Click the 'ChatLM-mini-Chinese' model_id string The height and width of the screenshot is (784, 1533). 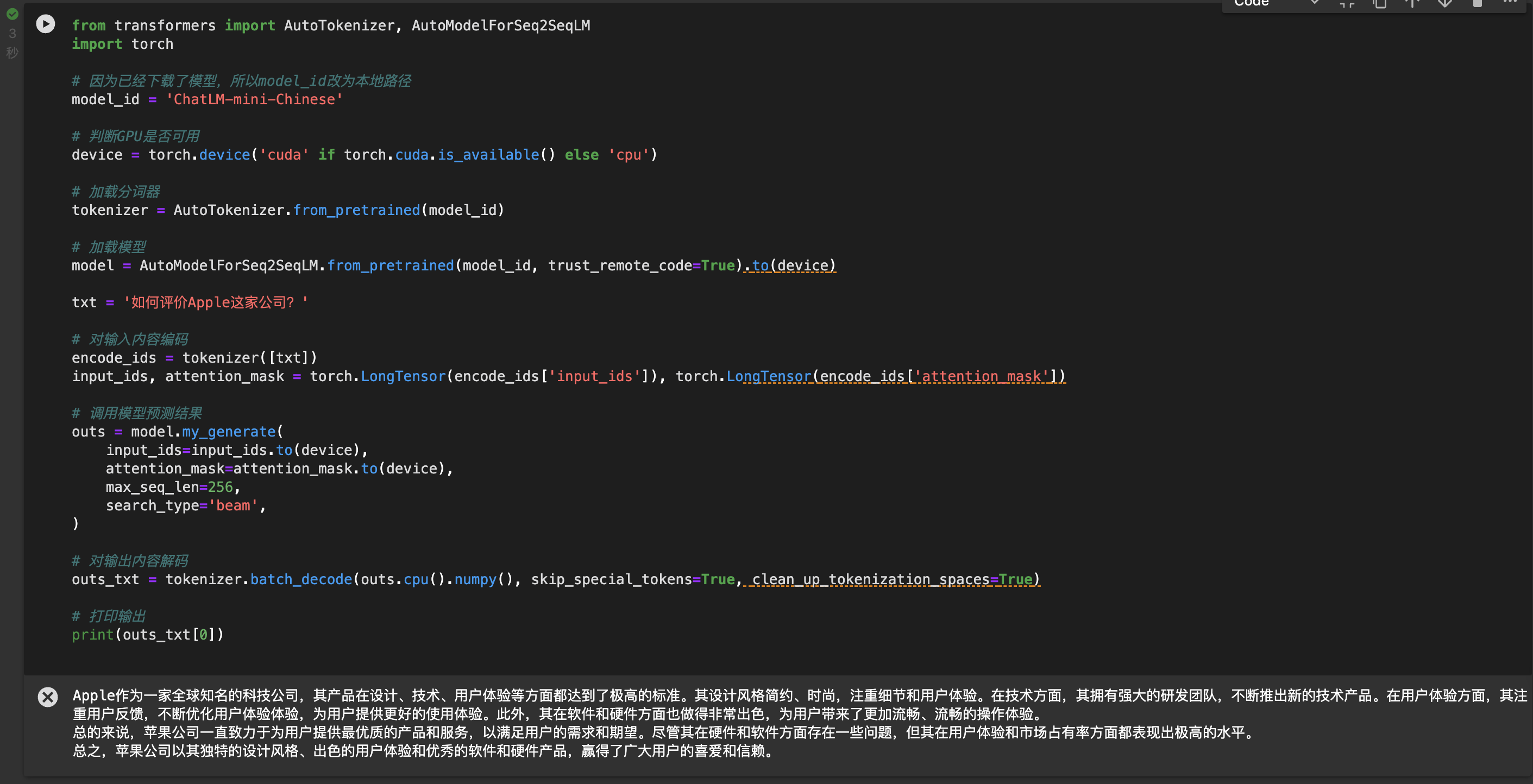click(254, 99)
